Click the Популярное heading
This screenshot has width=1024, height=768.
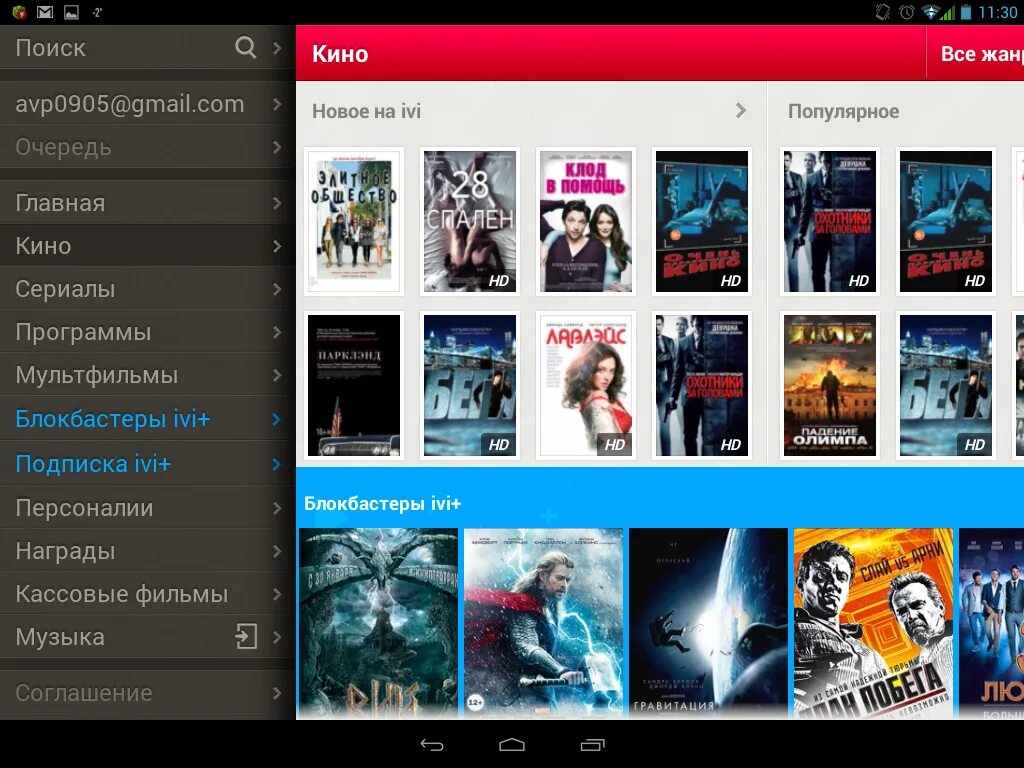(x=843, y=111)
